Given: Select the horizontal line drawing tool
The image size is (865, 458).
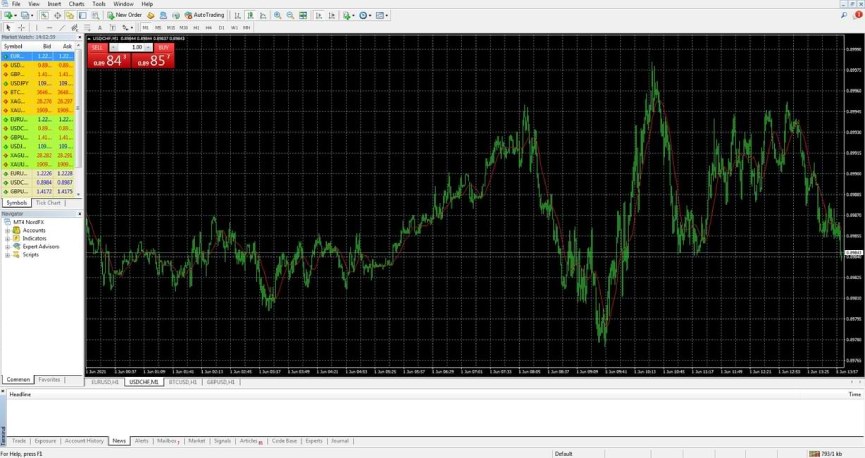Looking at the screenshot, I should (x=50, y=28).
